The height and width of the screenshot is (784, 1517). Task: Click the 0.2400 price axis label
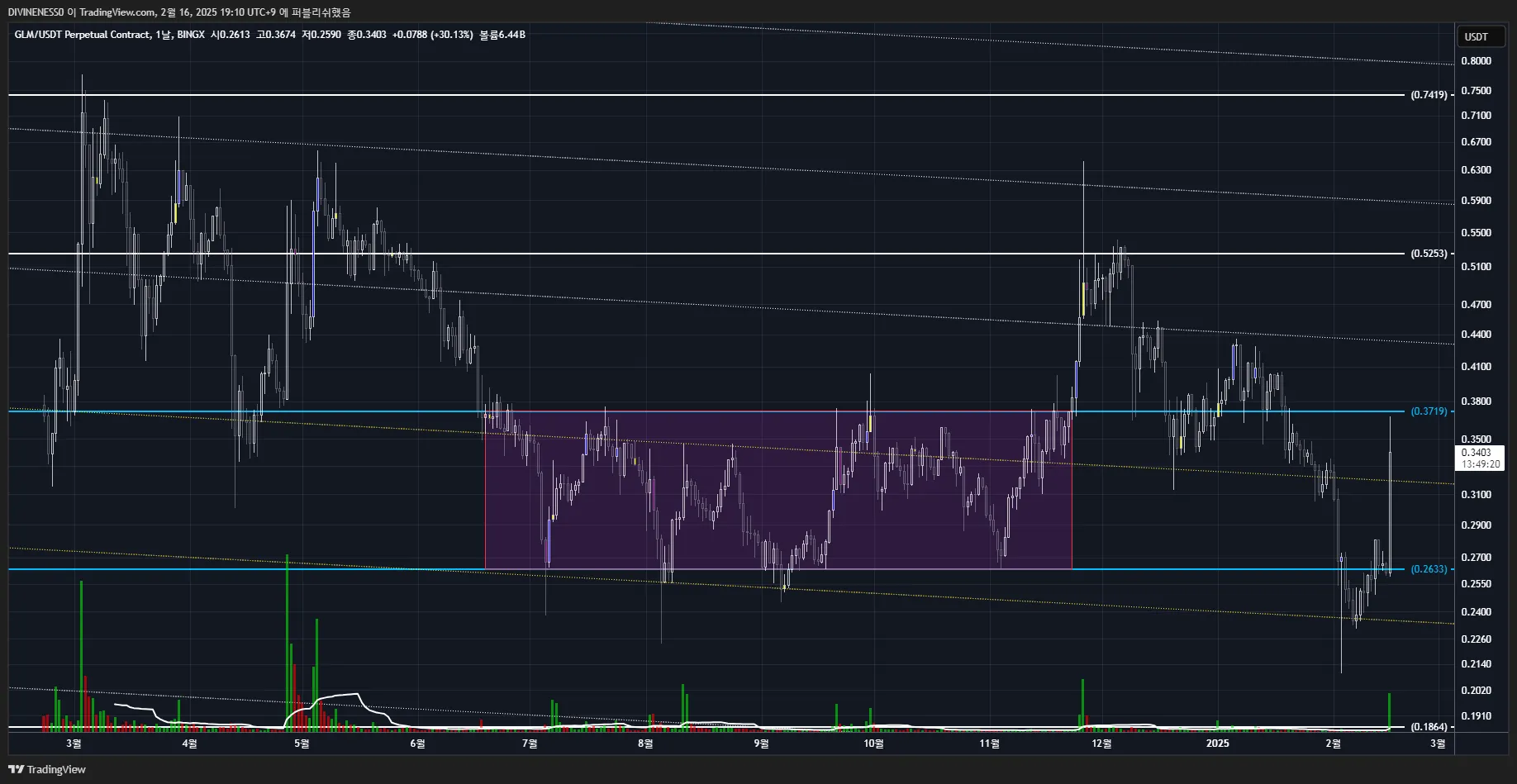click(1477, 612)
